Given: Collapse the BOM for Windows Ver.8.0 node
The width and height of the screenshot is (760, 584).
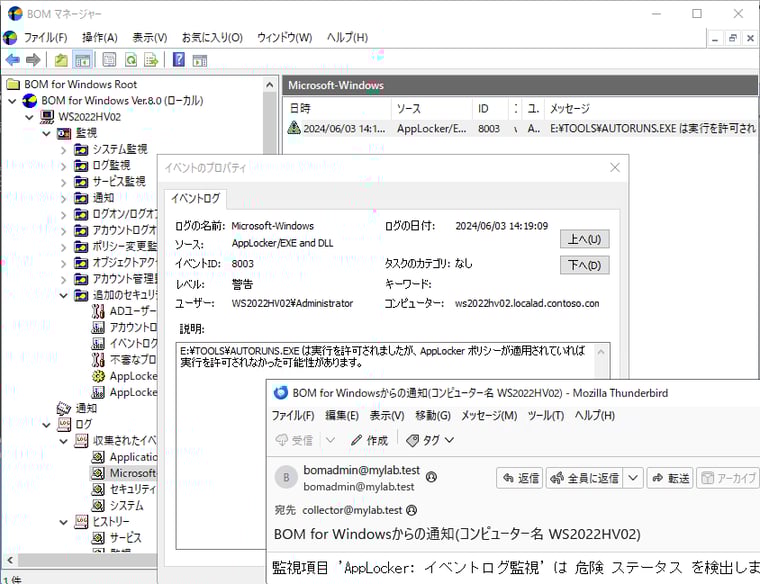Looking at the screenshot, I should 13,101.
